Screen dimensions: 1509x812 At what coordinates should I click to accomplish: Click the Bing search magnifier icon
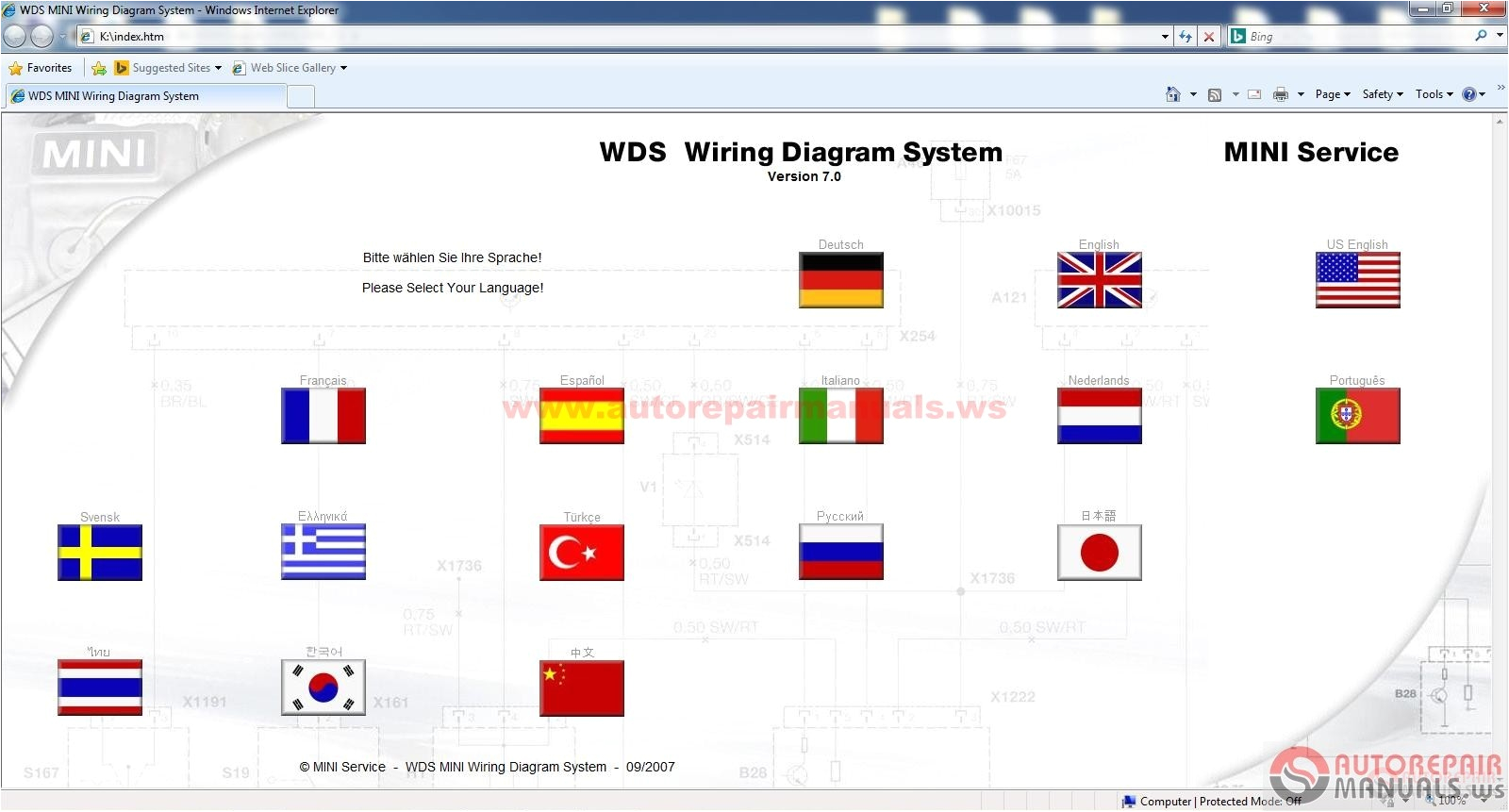coord(1481,36)
